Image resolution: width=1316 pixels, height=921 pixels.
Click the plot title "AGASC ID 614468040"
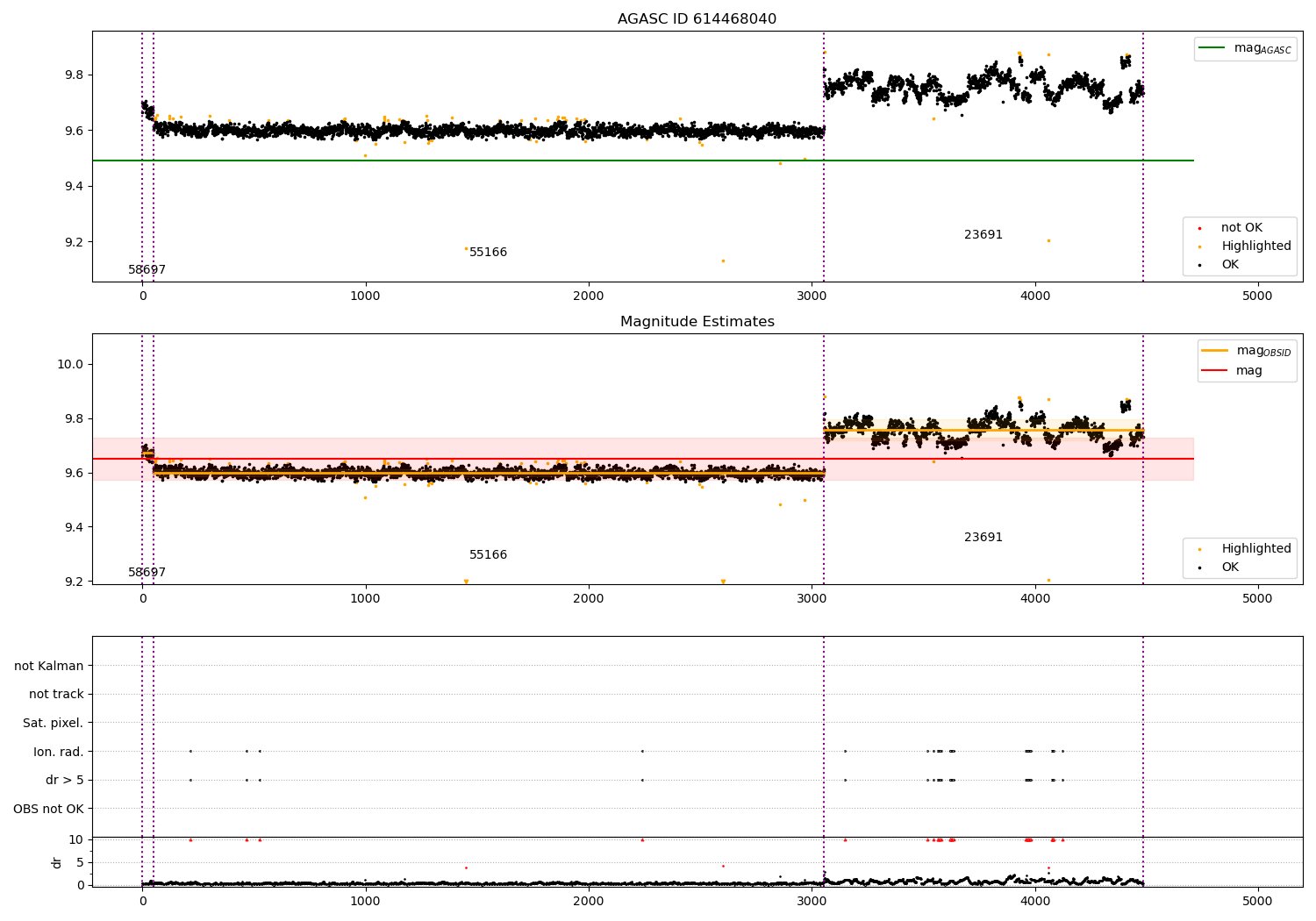697,19
